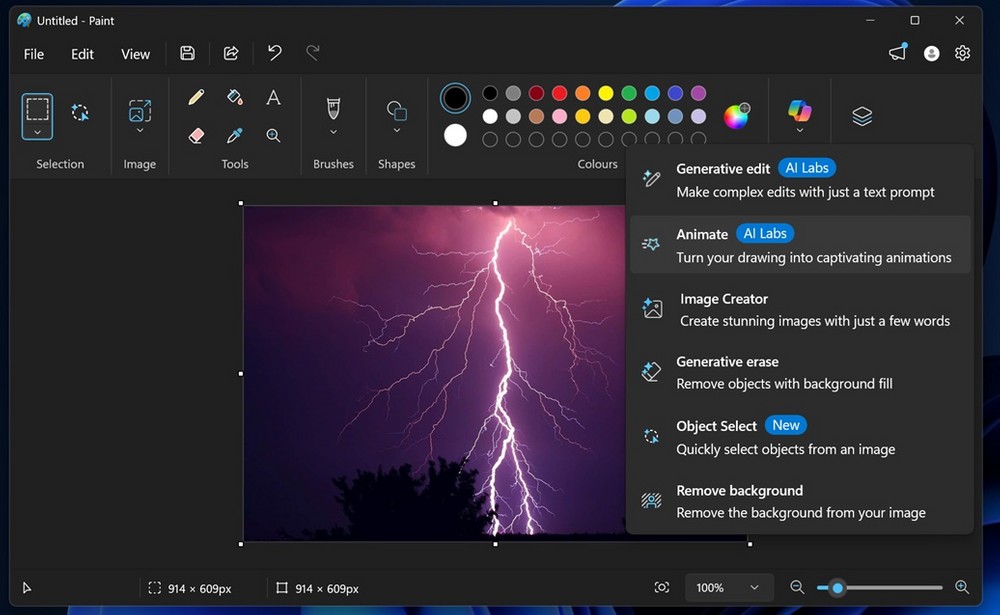1000x615 pixels.
Task: Open Edit colours colour wheel
Action: pos(736,116)
